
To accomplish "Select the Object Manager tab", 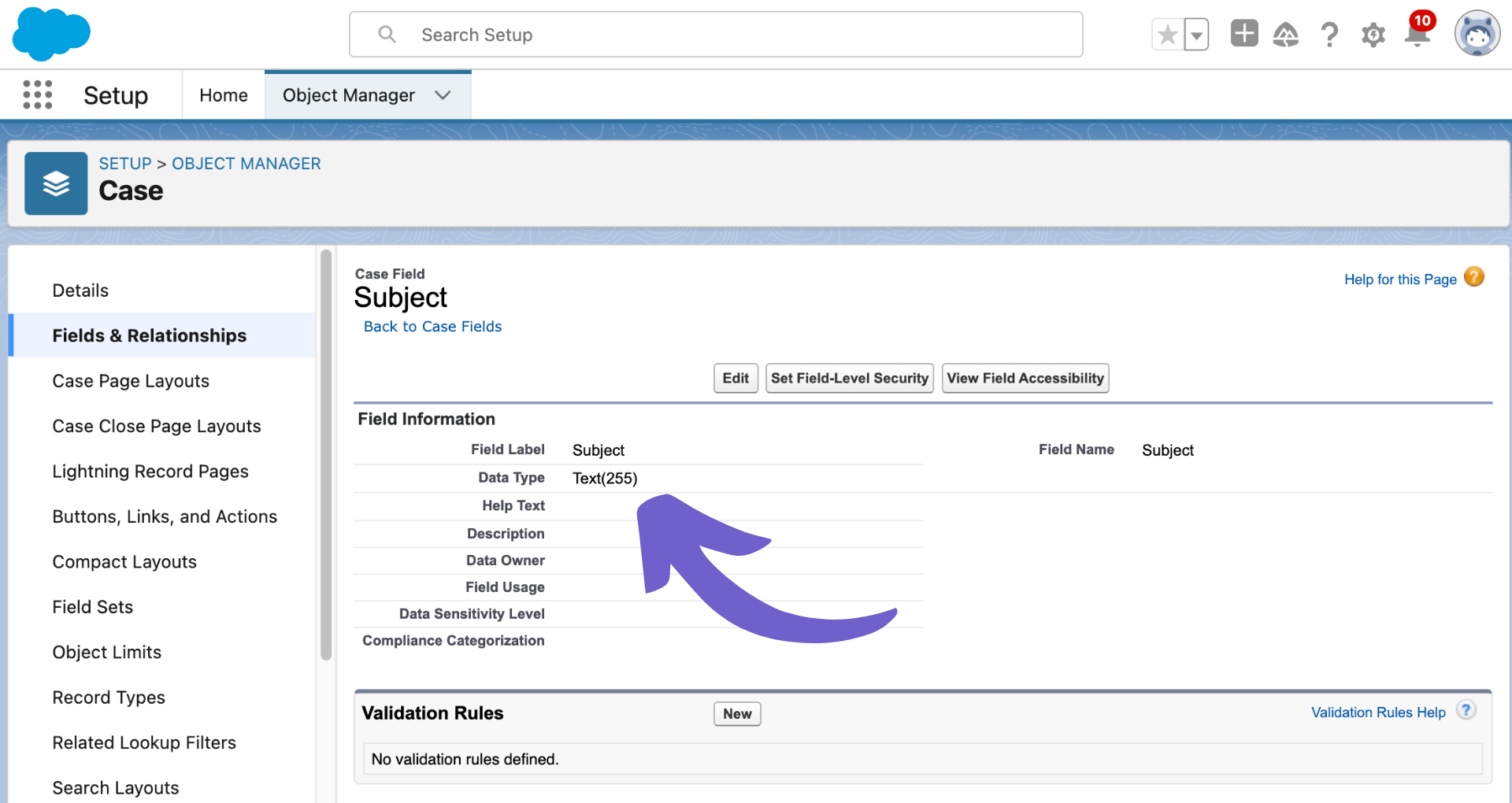I will click(349, 94).
